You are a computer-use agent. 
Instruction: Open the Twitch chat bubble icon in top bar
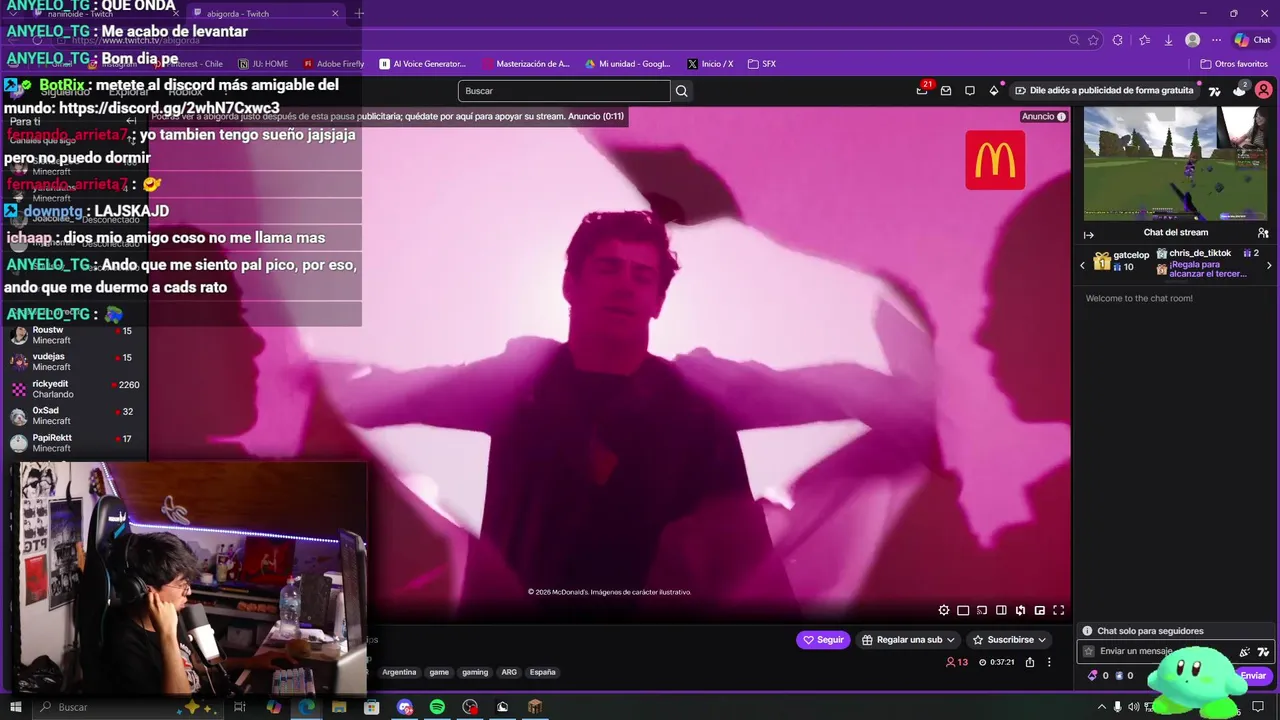[970, 90]
